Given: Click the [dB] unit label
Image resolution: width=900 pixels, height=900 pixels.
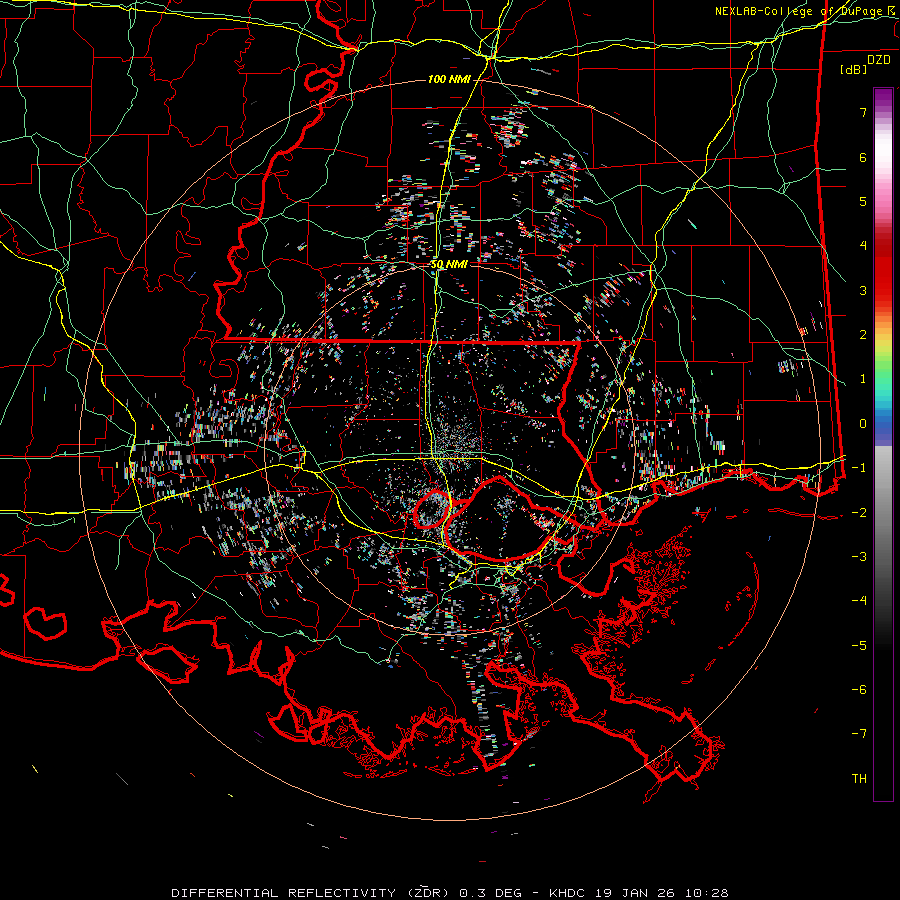Looking at the screenshot, I should 854,69.
